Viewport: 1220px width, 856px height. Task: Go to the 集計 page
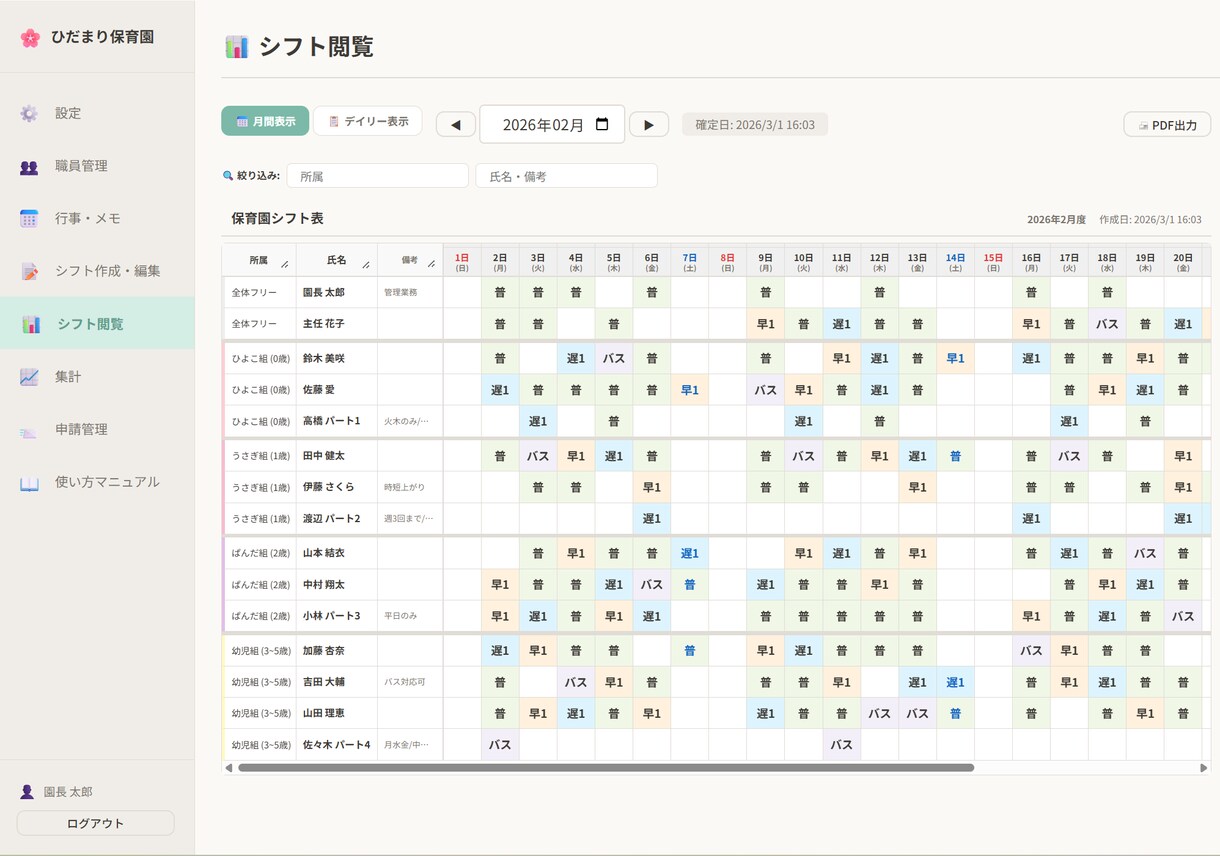tap(97, 376)
